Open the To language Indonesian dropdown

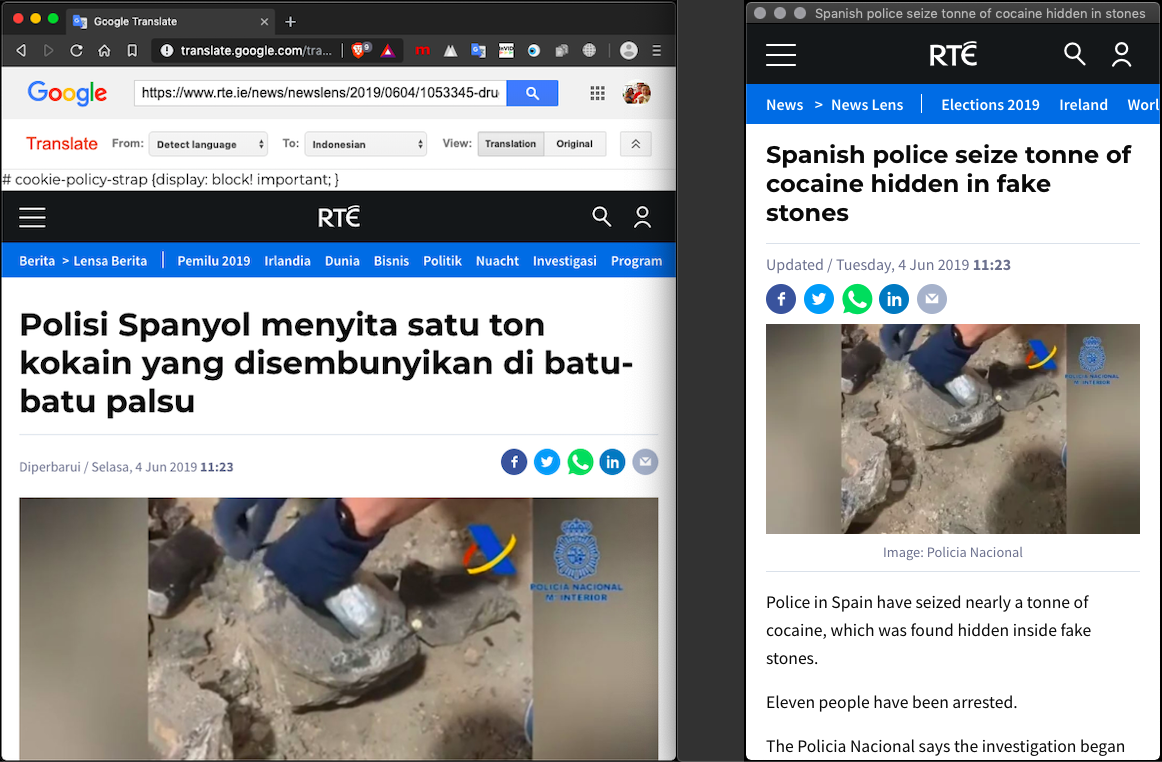365,144
